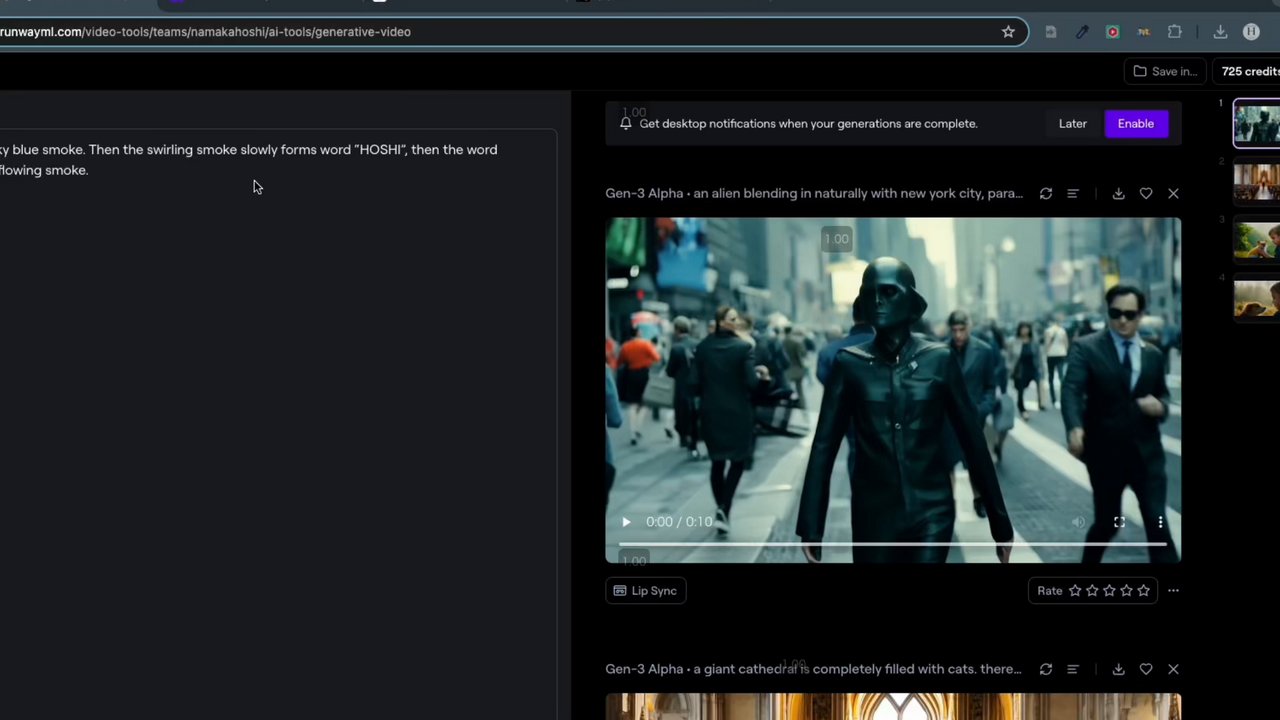Favorite the alien New York video
This screenshot has height=720, width=1280.
1146,194
